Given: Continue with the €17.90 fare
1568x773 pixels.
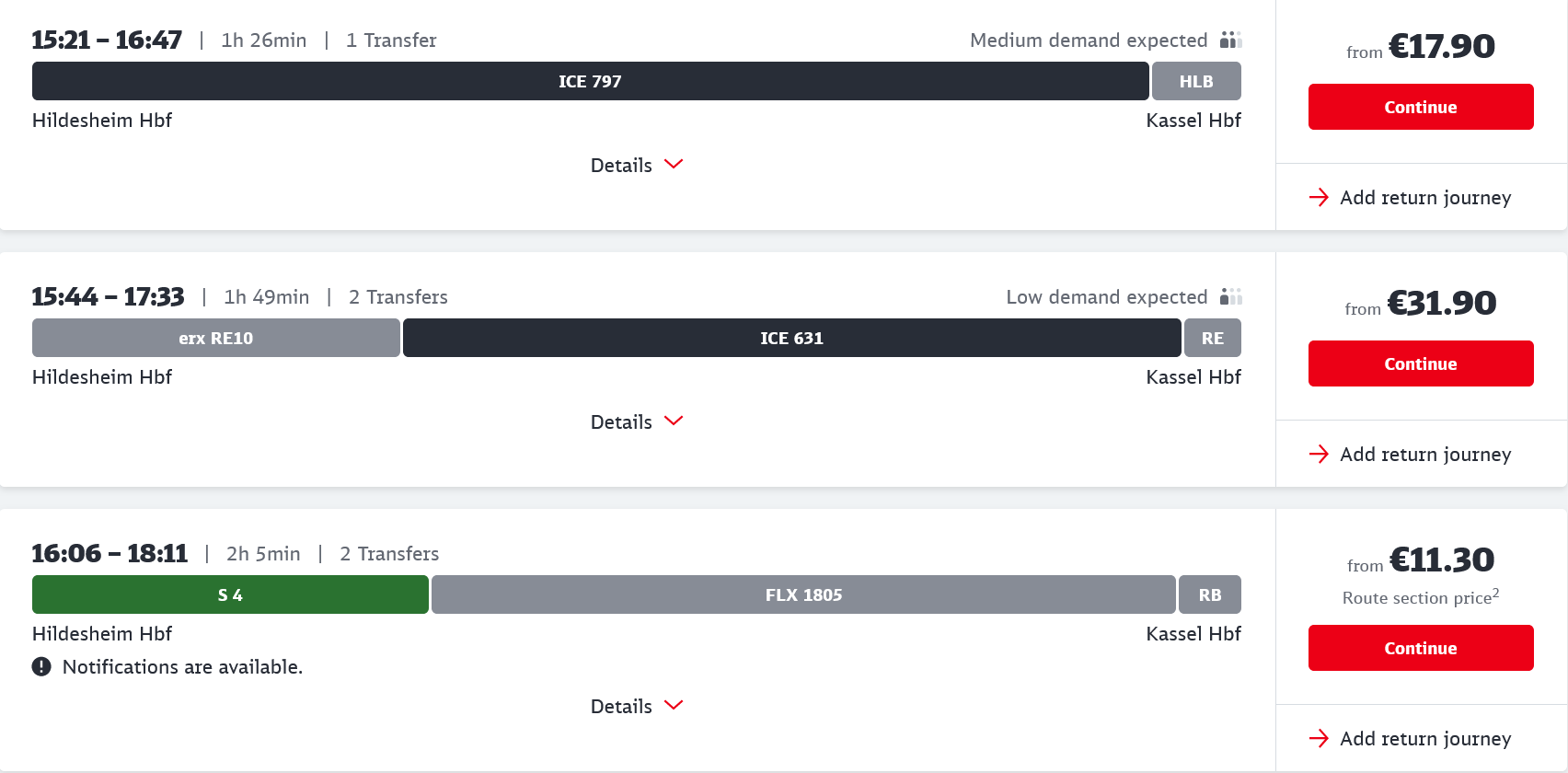Looking at the screenshot, I should (1420, 107).
